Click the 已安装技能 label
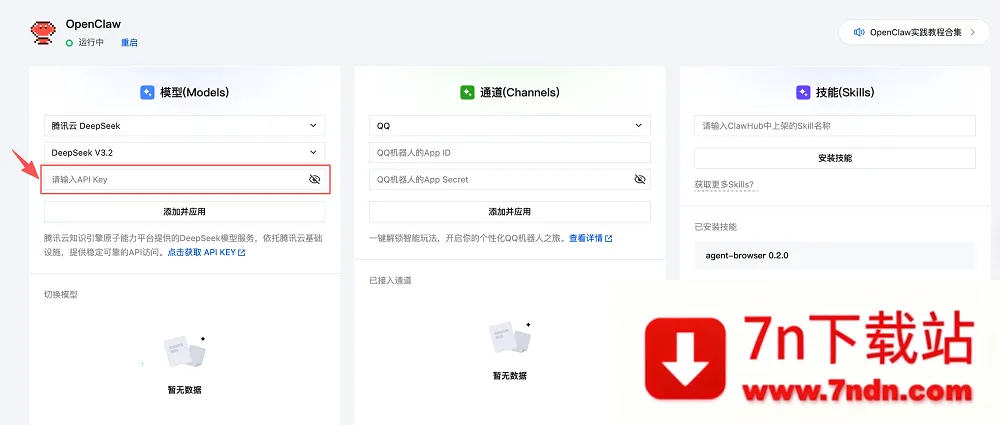This screenshot has height=425, width=1000. [716, 227]
